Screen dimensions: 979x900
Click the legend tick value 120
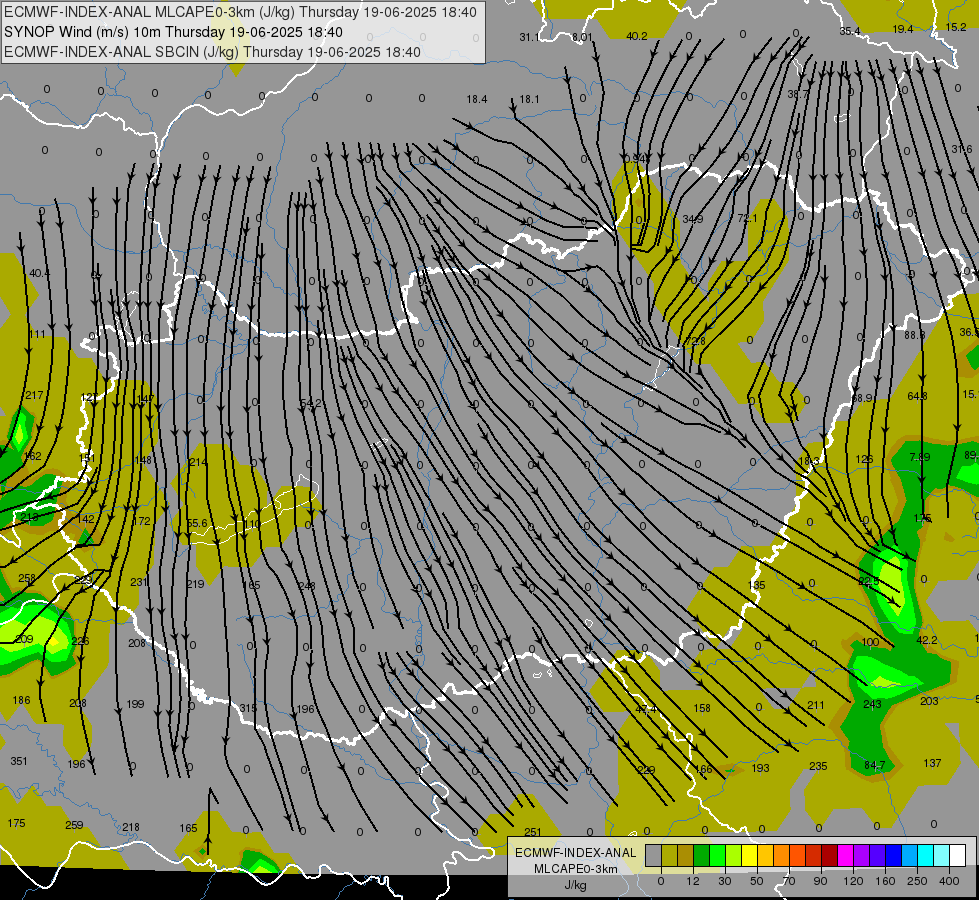853,881
